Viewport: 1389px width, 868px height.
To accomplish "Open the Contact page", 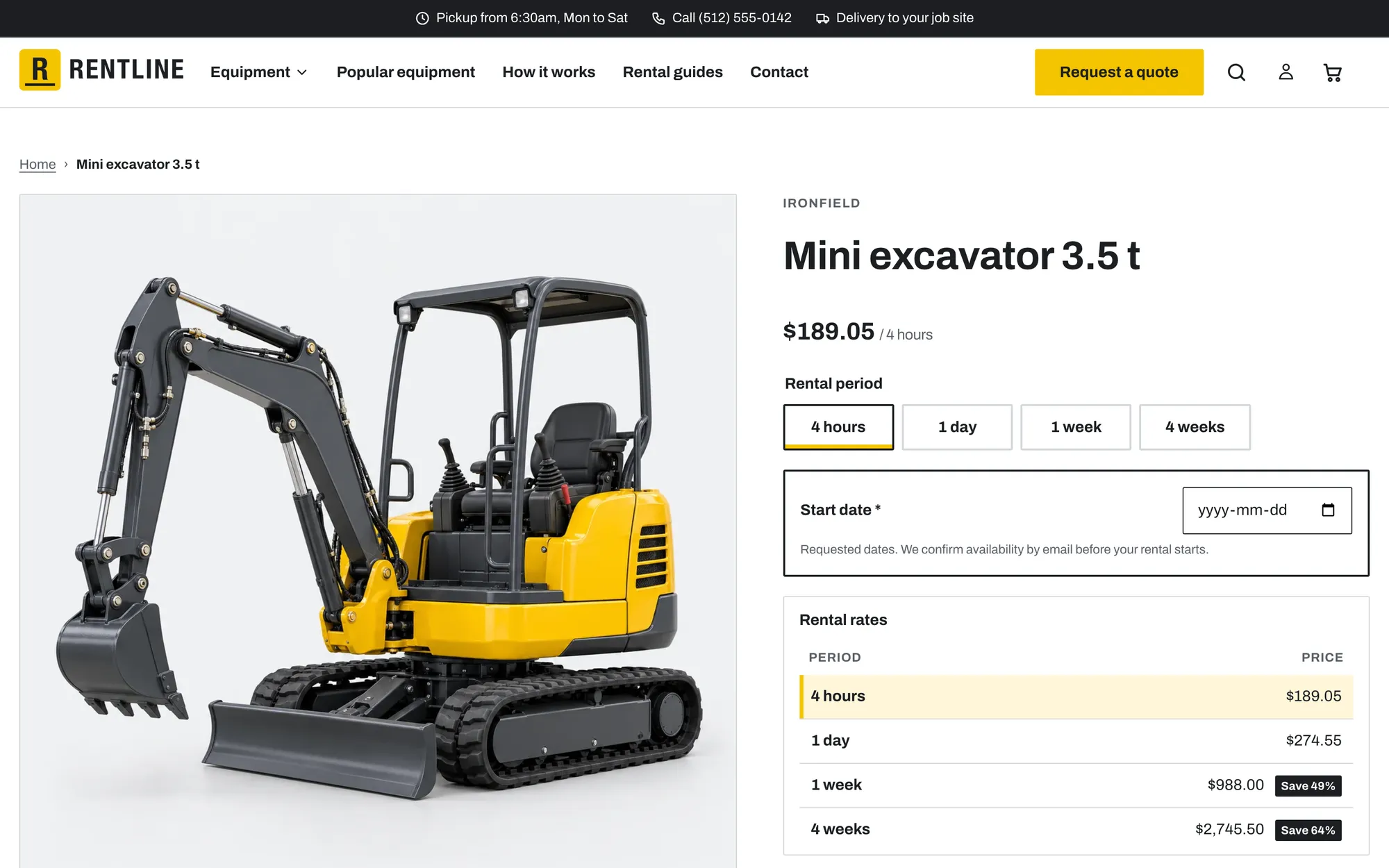I will [x=779, y=72].
